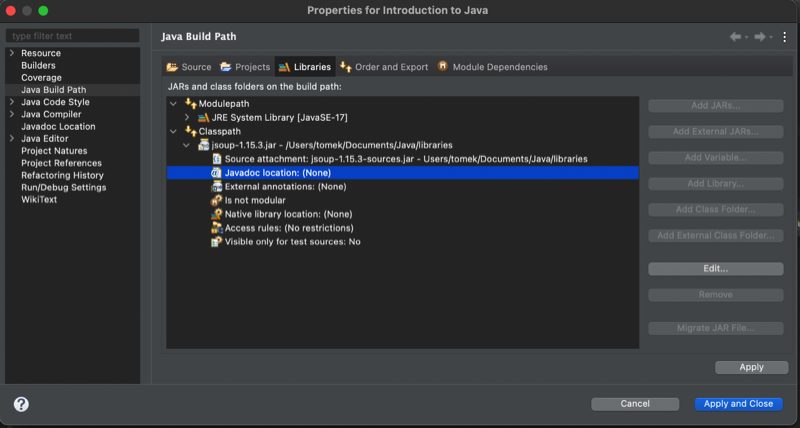Collapse the jsoup-1.15.3.jar node
This screenshot has height=428, width=800.
(x=187, y=145)
